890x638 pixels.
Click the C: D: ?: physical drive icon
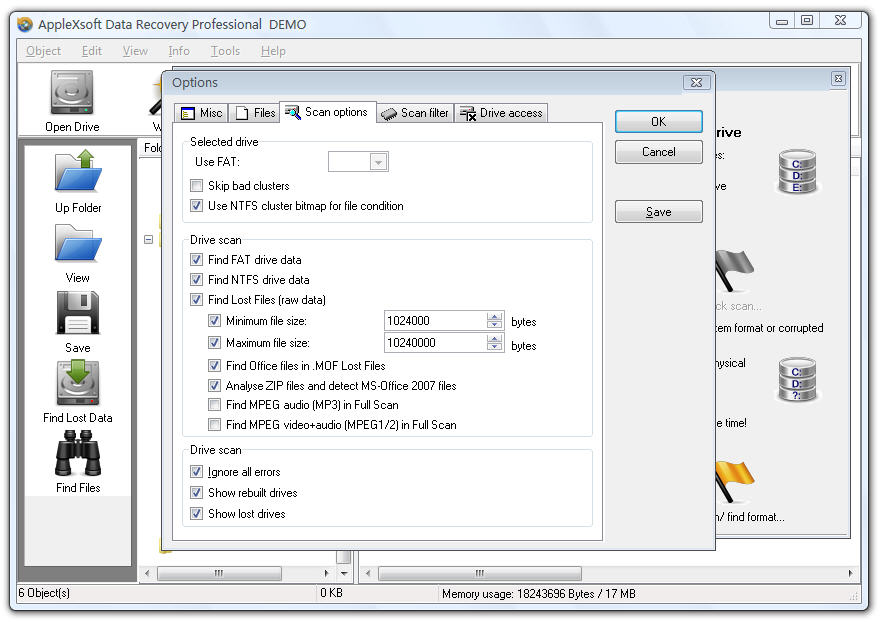[797, 380]
